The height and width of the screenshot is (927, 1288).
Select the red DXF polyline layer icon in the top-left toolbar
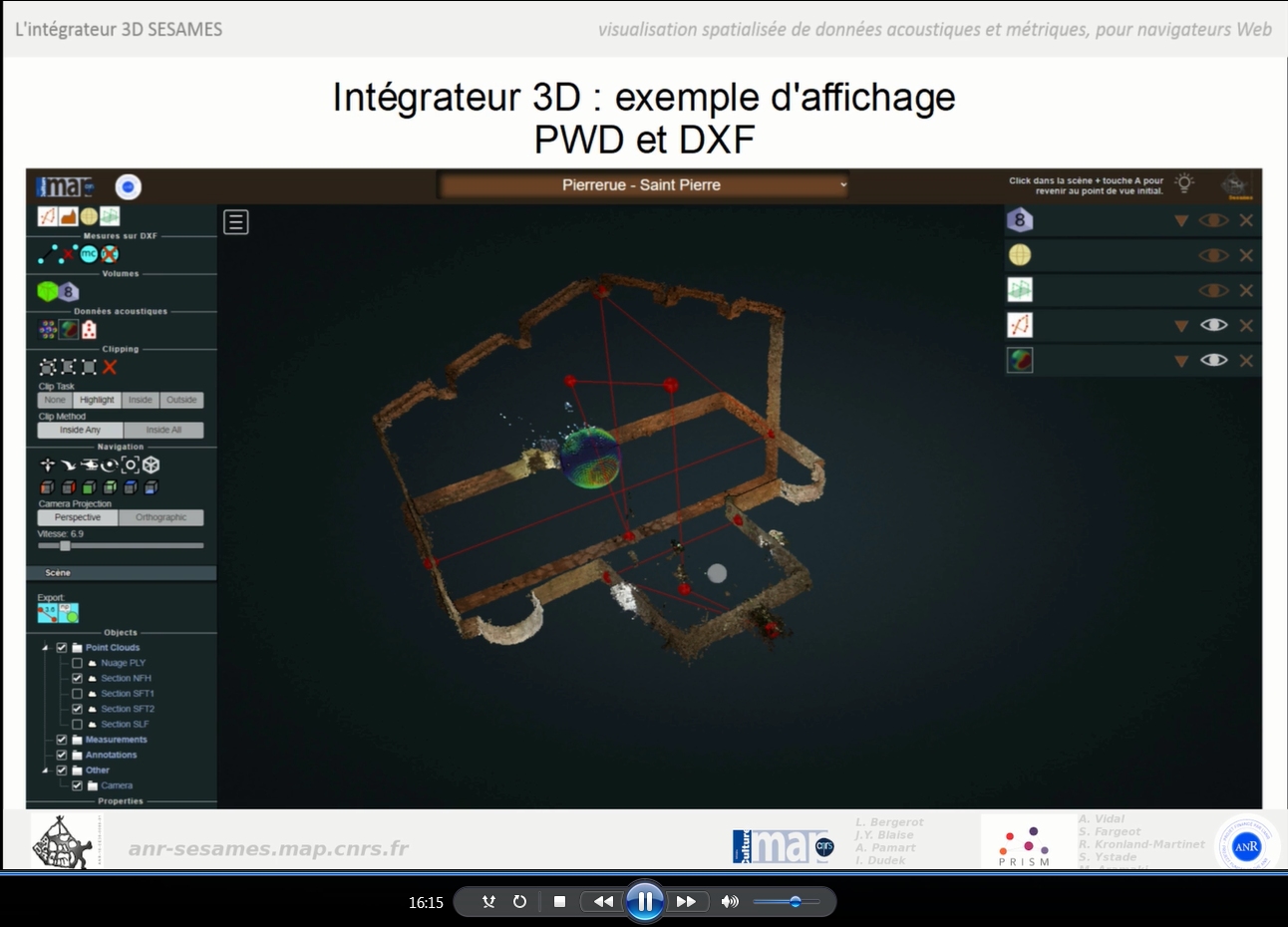coord(47,216)
